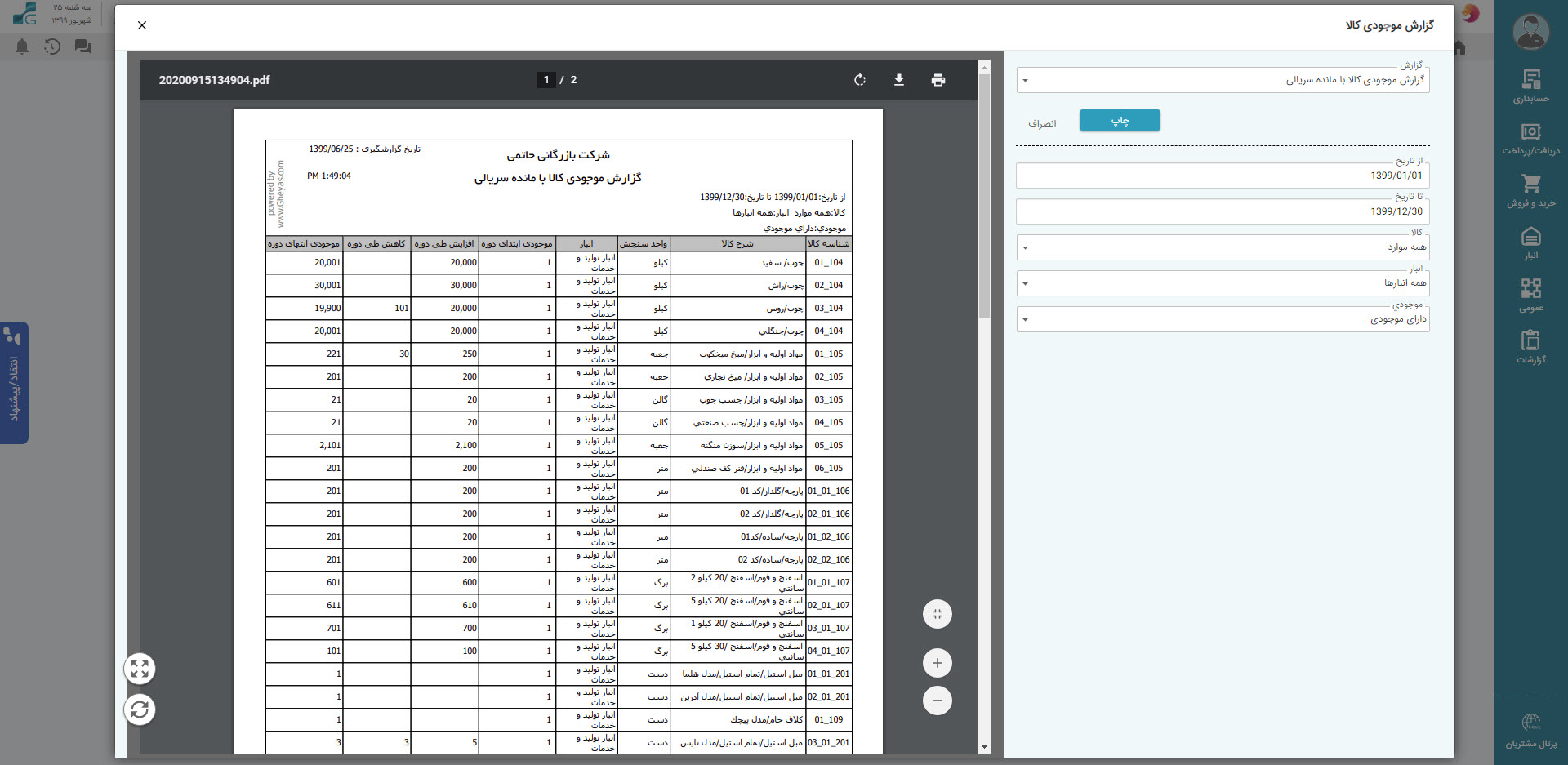Open user profile avatar
1568x765 pixels.
coord(1530,33)
